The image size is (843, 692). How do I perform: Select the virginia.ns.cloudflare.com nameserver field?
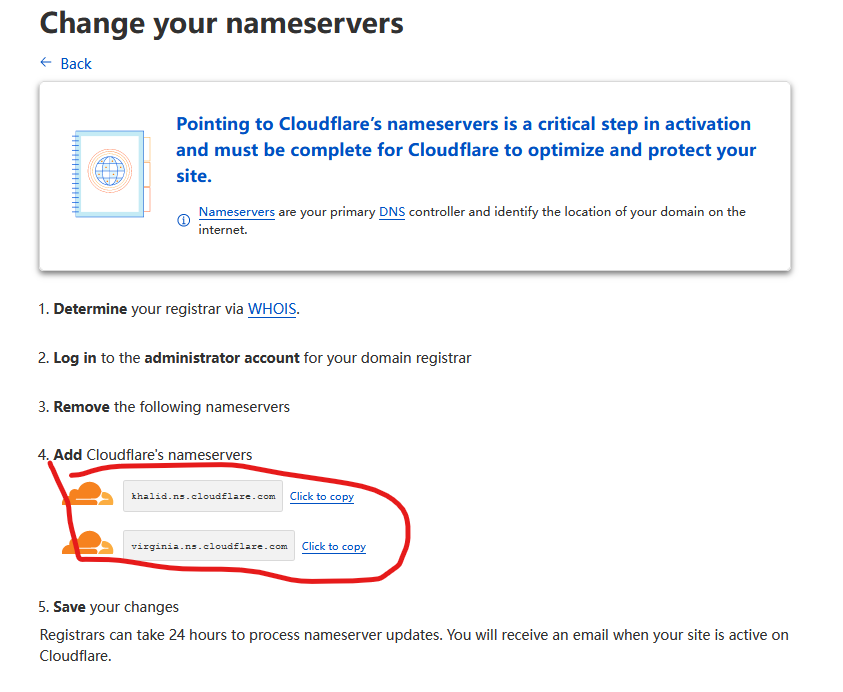[209, 546]
